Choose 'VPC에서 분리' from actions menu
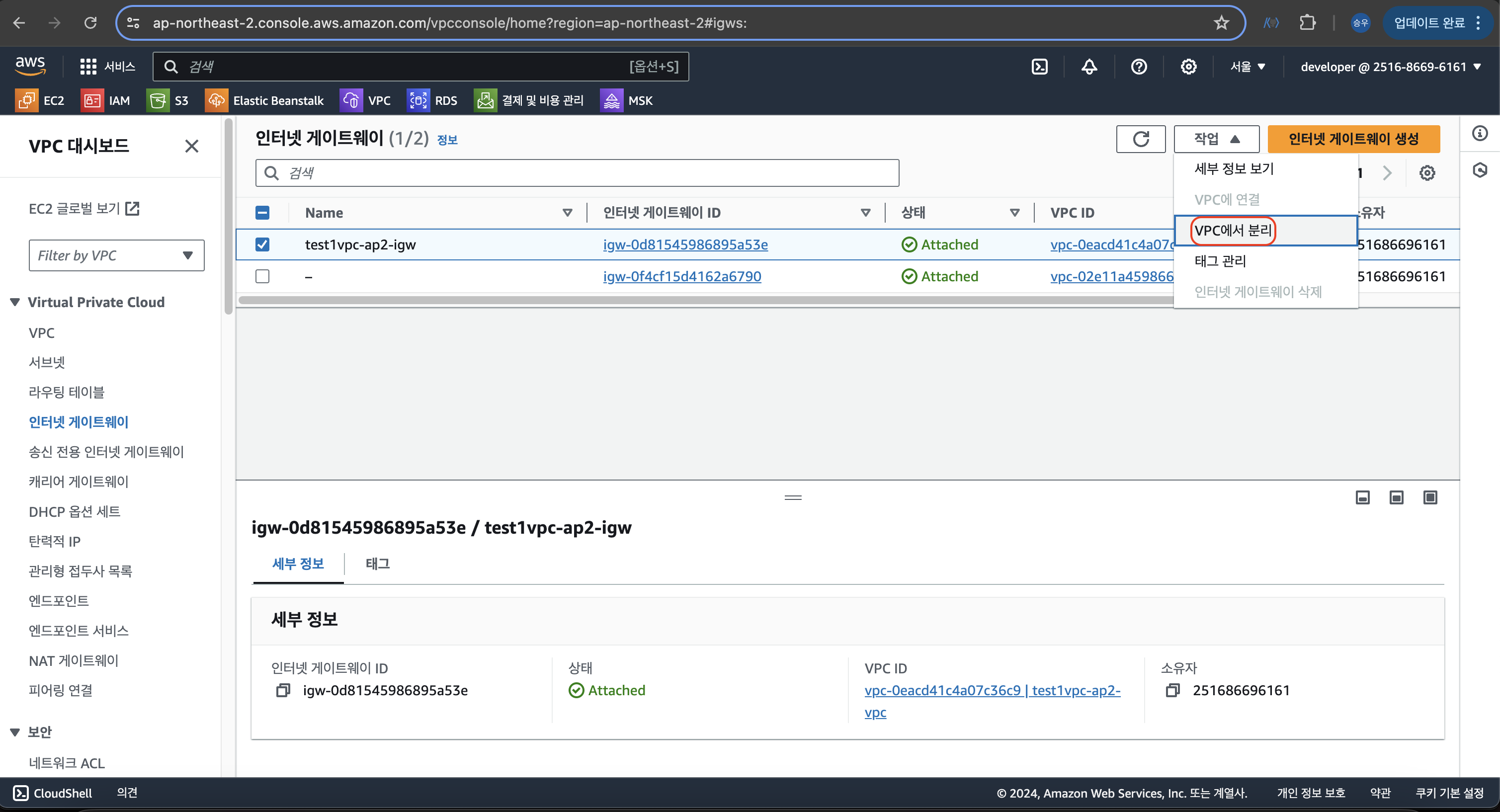 [1233, 231]
